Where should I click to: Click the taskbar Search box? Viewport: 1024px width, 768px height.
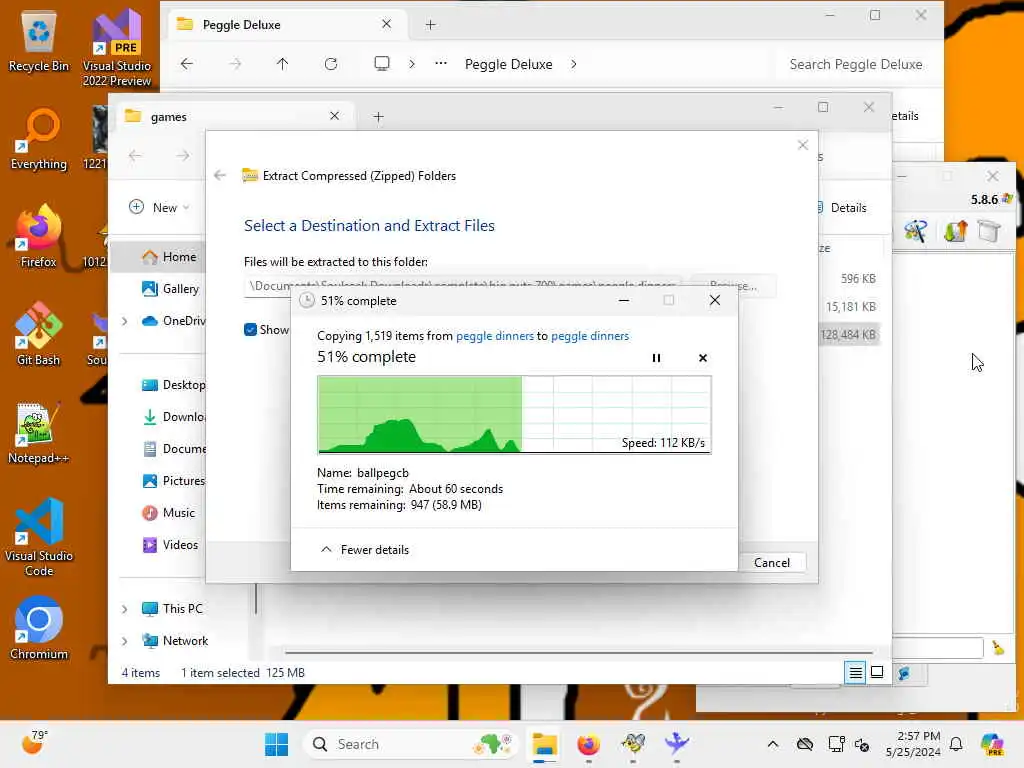point(411,744)
